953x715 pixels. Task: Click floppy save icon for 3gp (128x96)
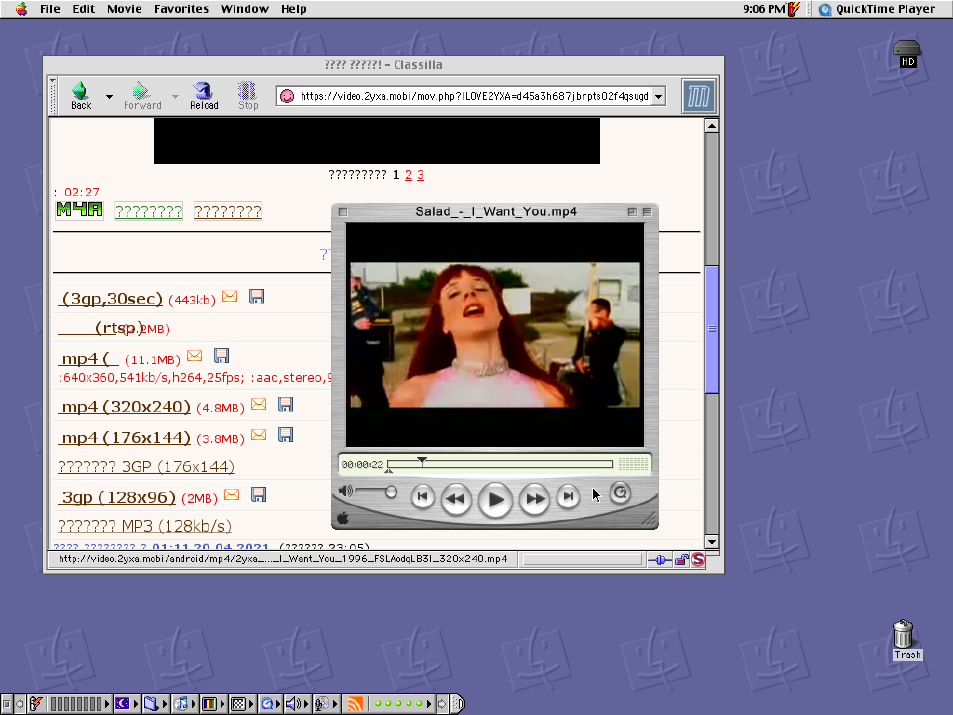[258, 494]
